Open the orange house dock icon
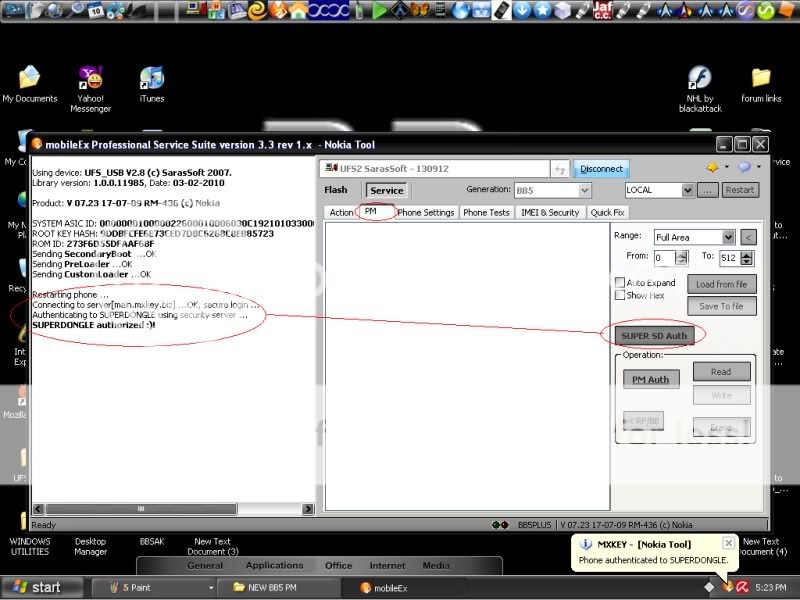This screenshot has height=600, width=800. (298, 10)
